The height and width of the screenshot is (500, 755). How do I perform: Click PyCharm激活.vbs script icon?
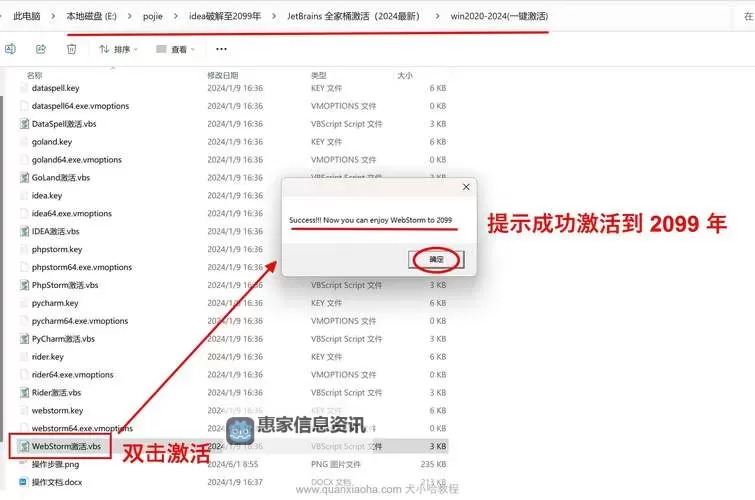tap(24, 339)
